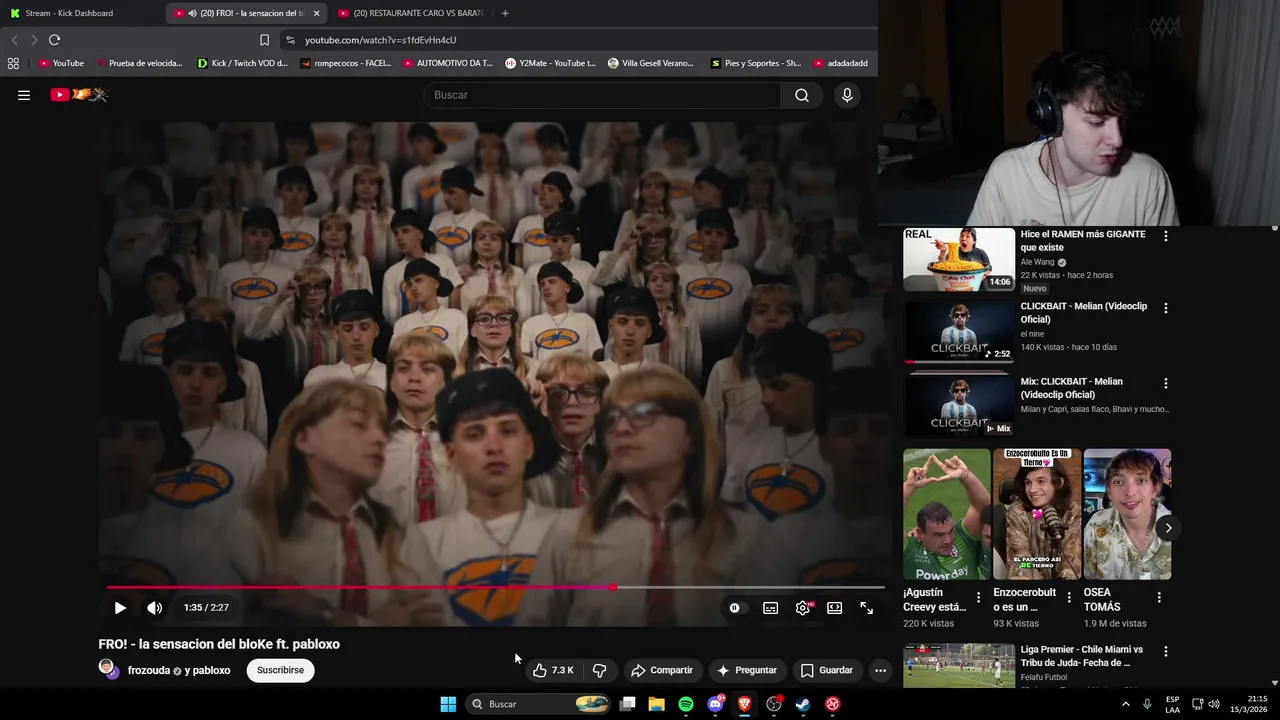Subscribe with the Suscribirse button

pos(280,670)
